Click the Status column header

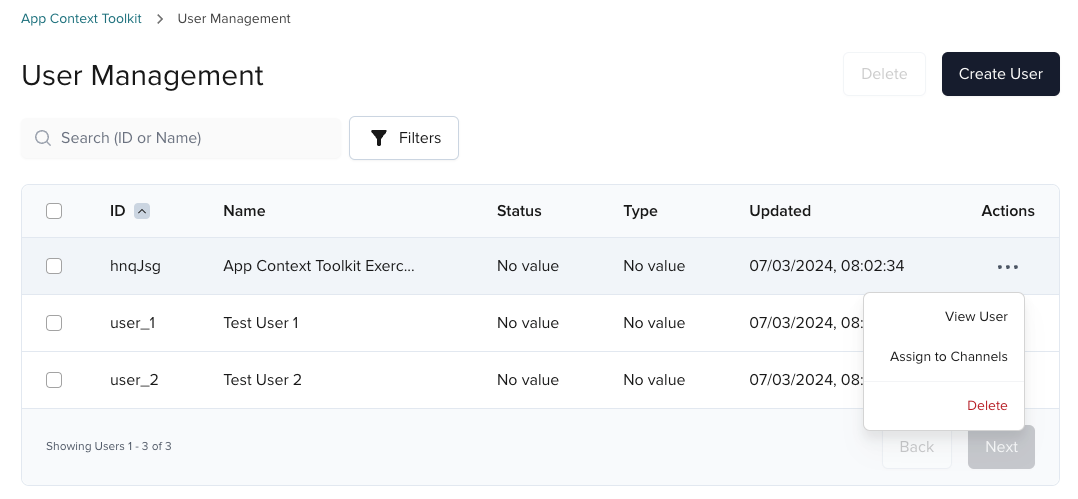click(x=519, y=211)
